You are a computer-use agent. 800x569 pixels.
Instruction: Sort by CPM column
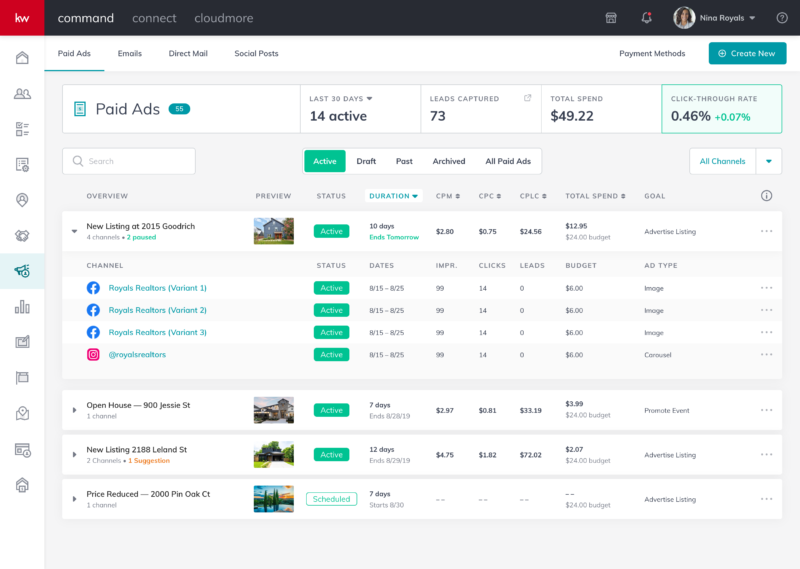click(447, 196)
